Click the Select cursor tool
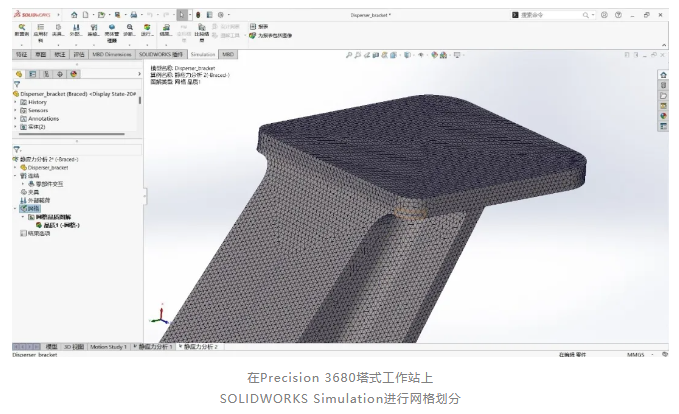The height and width of the screenshot is (414, 679). (x=182, y=15)
